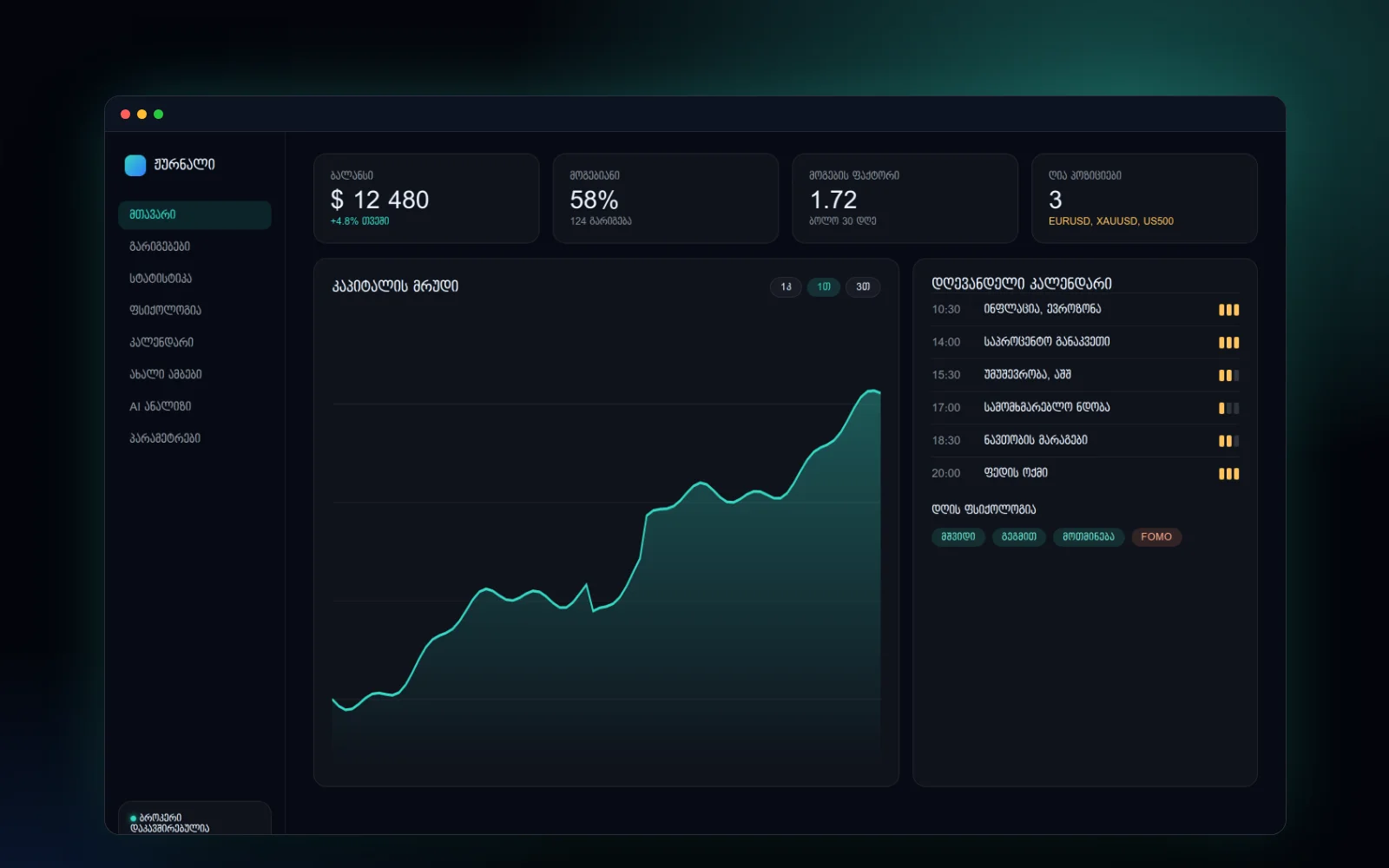Click the ჟურნალი app logo icon
1389x868 pixels.
click(135, 165)
